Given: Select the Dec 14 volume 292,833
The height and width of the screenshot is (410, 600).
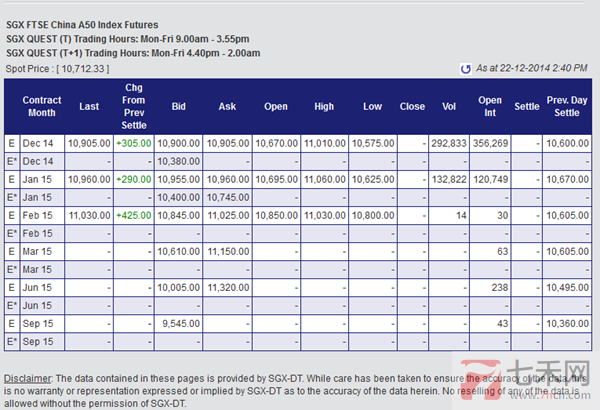Looking at the screenshot, I should (449, 144).
